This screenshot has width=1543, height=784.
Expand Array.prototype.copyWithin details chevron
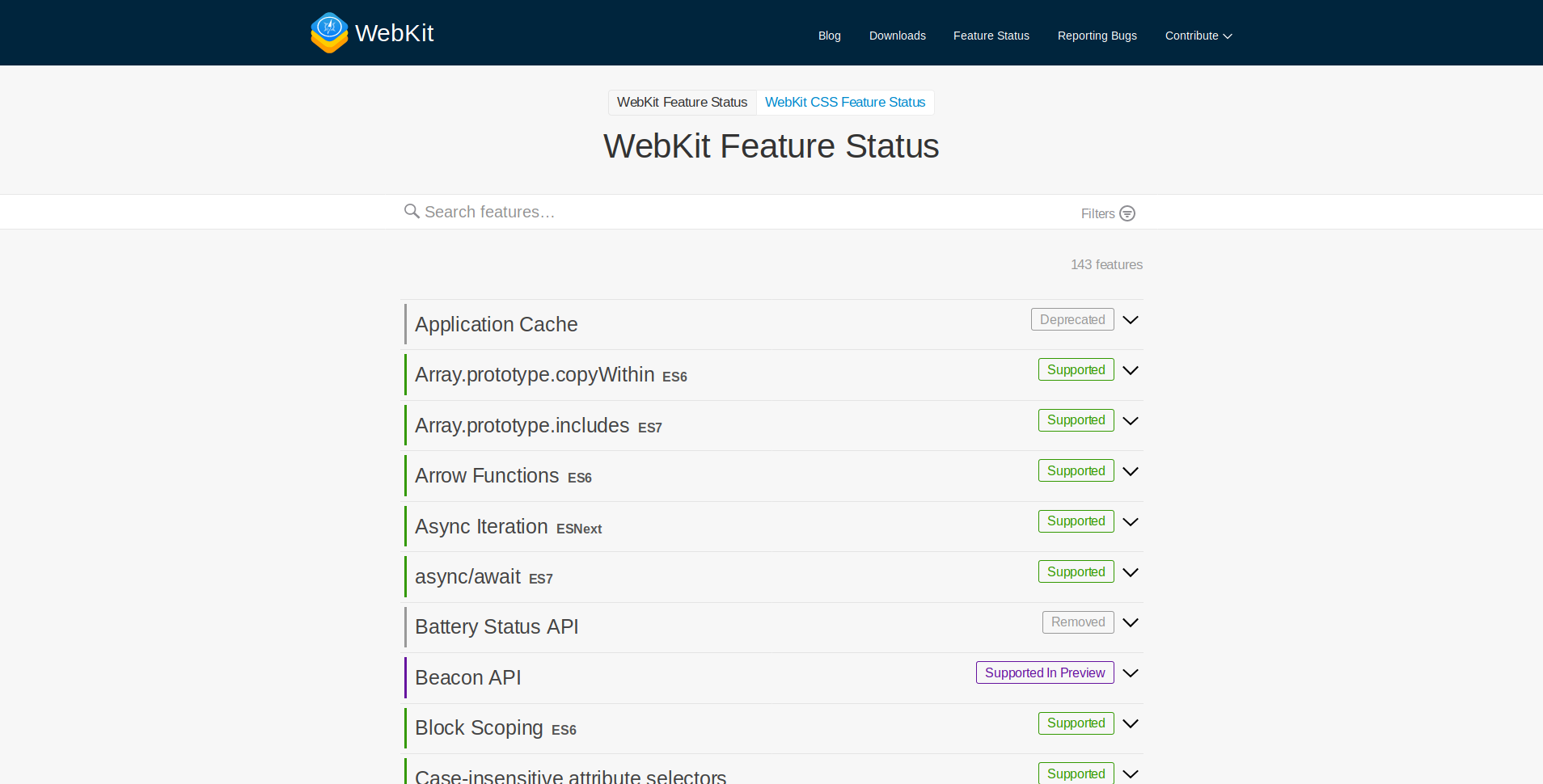(x=1131, y=370)
